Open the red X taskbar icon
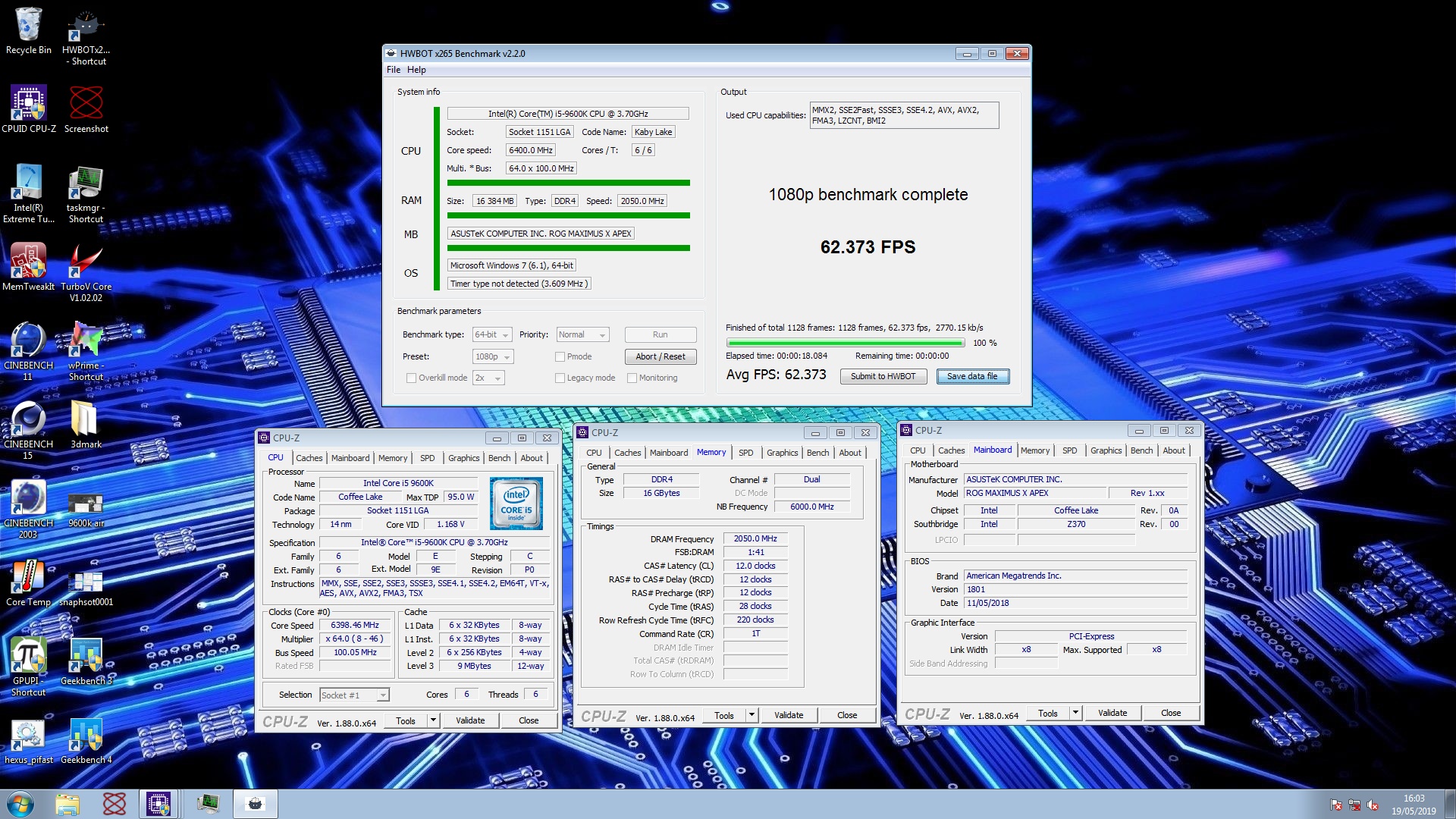The width and height of the screenshot is (1456, 819). tap(115, 804)
